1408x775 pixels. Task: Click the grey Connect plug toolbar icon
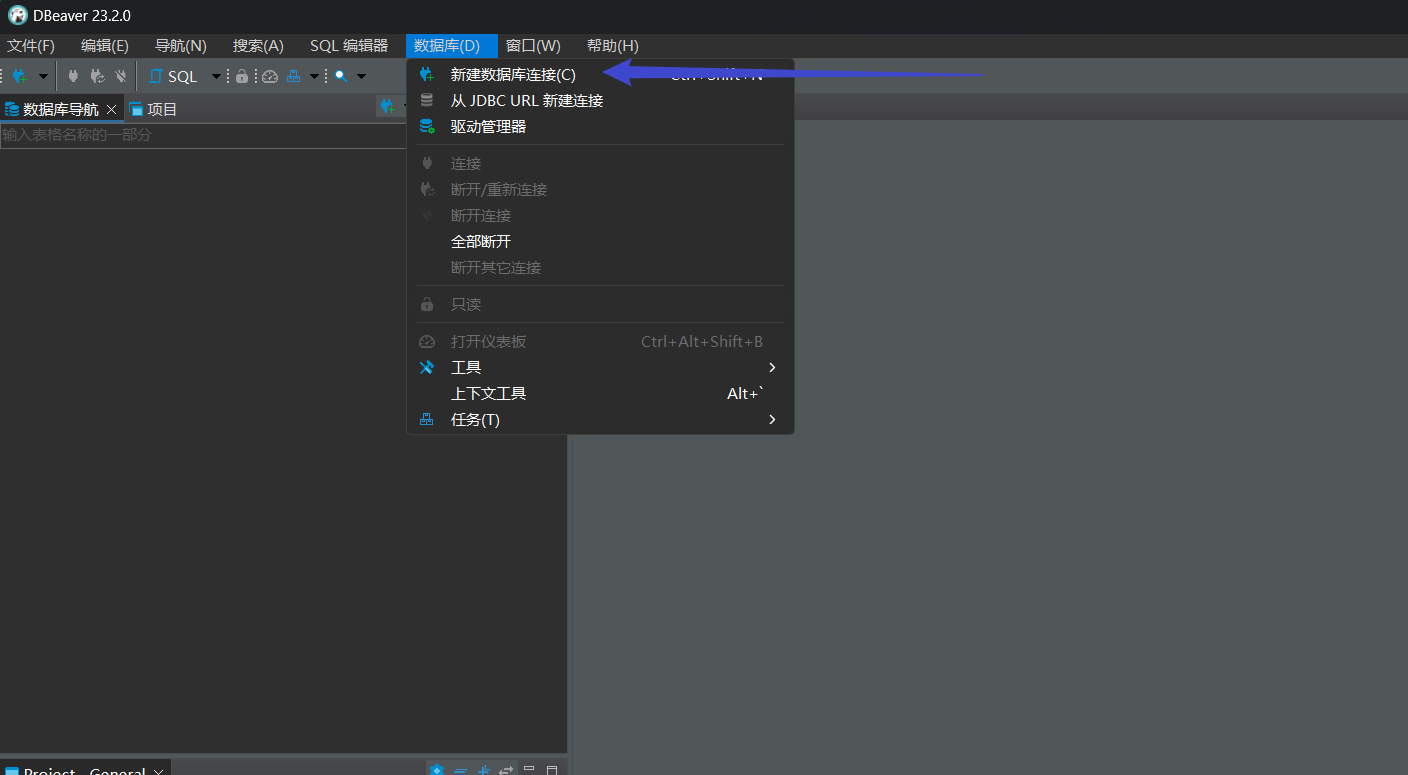click(x=73, y=76)
